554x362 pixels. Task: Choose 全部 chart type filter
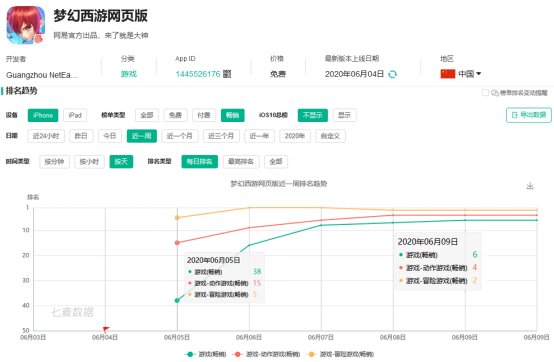point(147,115)
